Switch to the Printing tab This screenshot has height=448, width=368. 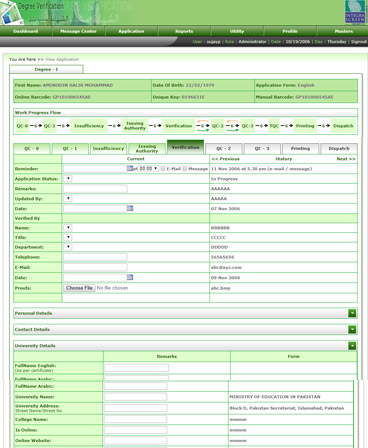[300, 149]
